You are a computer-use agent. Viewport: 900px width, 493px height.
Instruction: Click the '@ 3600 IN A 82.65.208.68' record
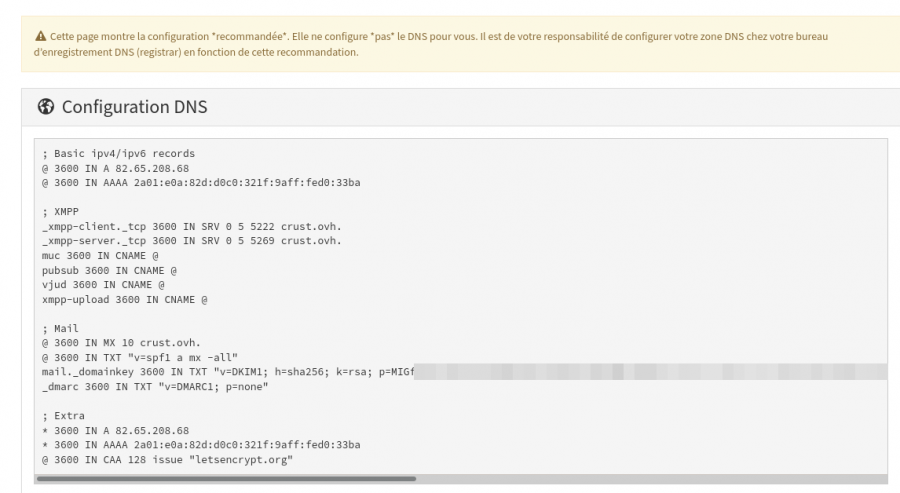pyautogui.click(x=115, y=168)
